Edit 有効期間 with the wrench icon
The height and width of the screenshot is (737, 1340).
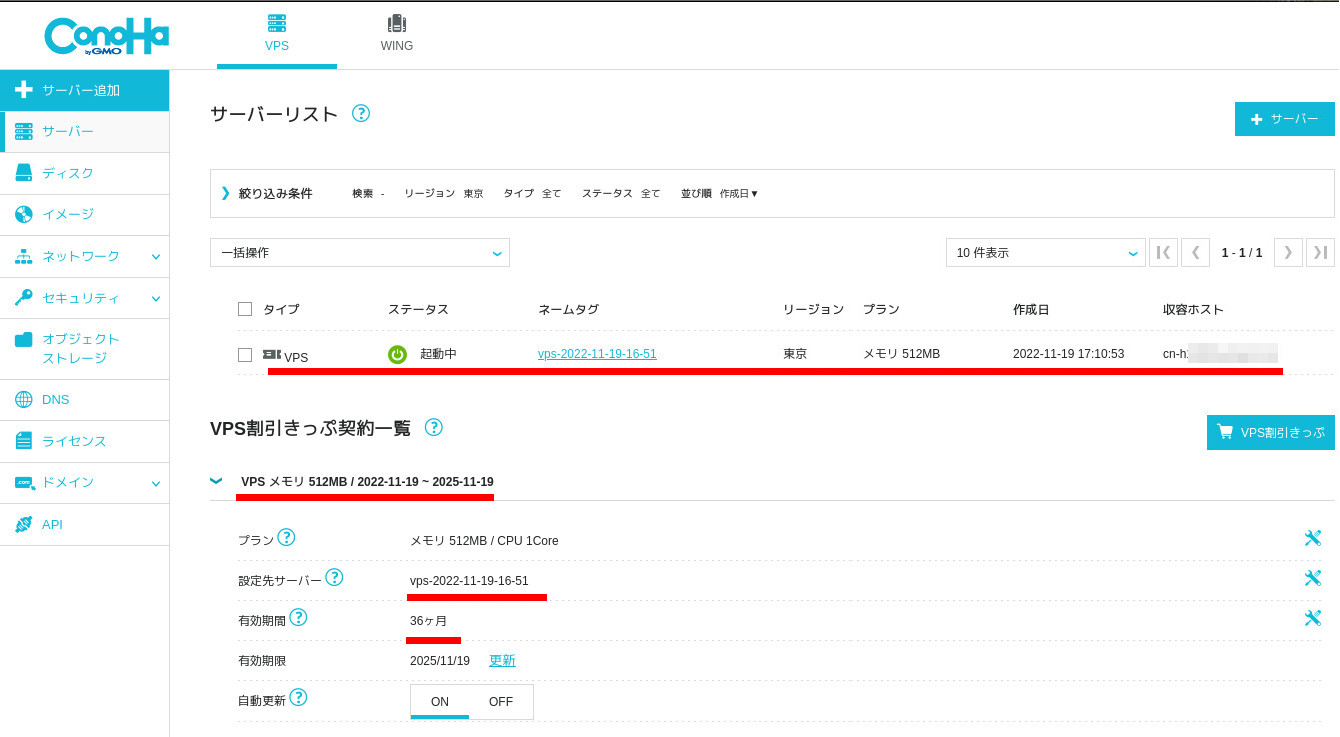click(x=1313, y=619)
